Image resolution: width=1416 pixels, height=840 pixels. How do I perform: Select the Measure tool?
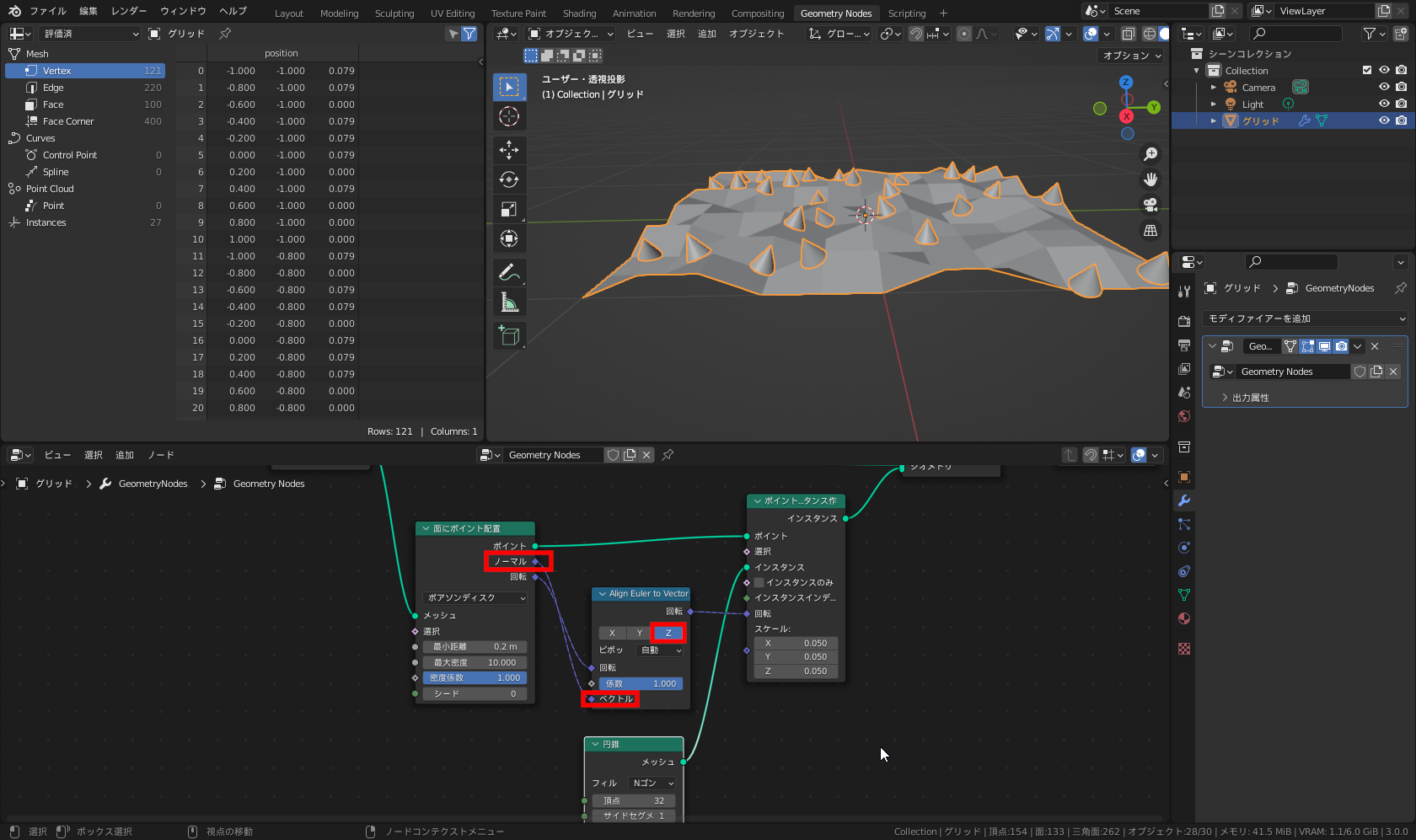509,302
